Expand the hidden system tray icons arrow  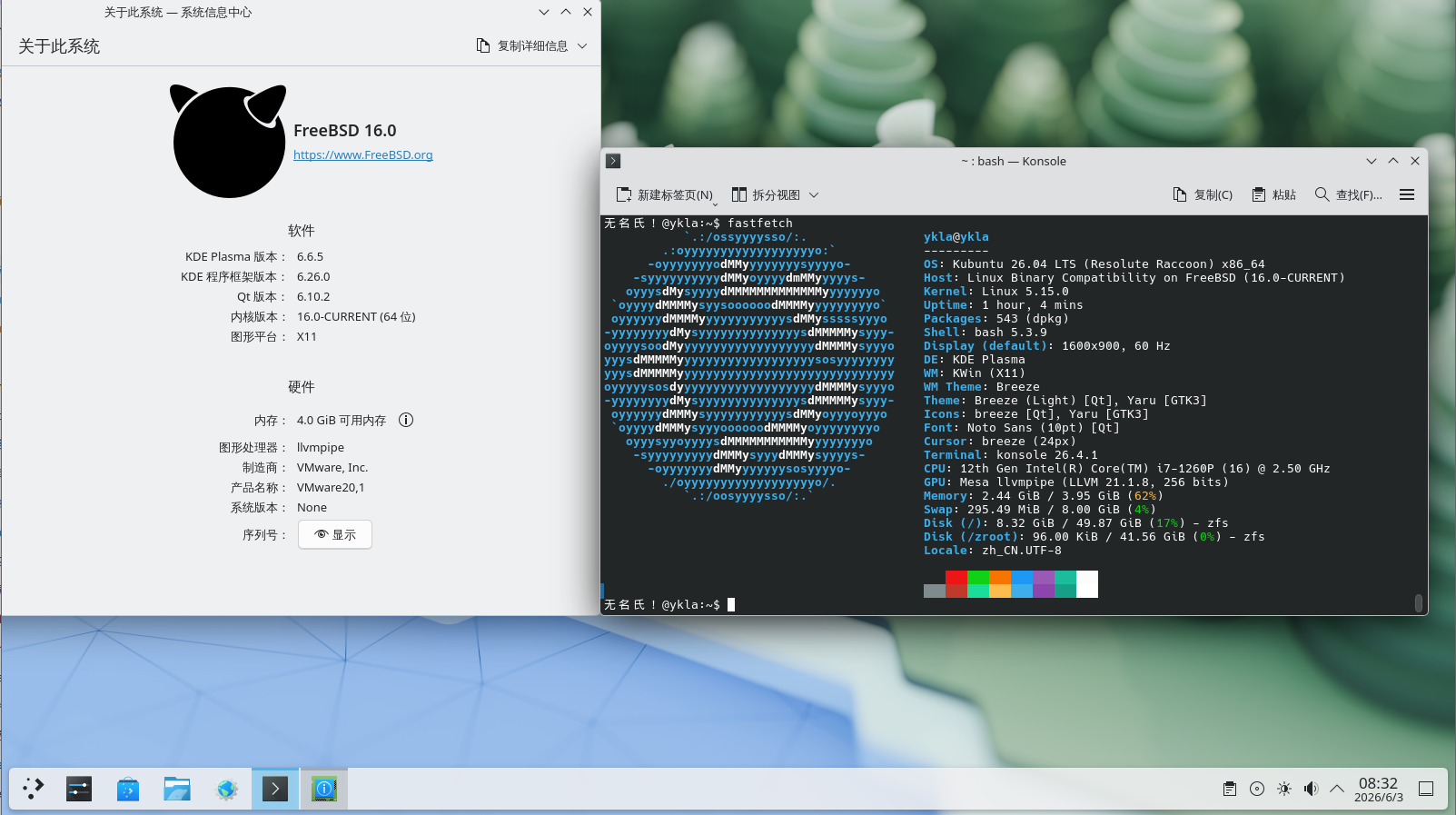click(1337, 789)
